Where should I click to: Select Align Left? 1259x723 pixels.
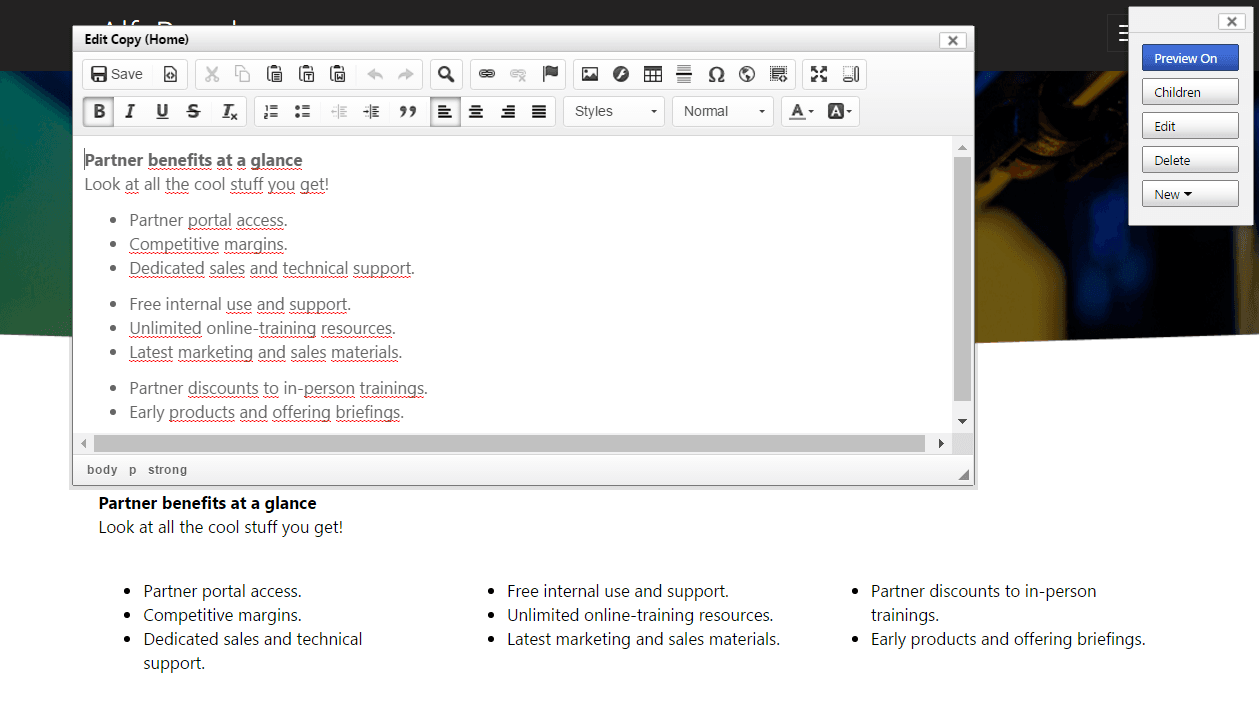445,111
